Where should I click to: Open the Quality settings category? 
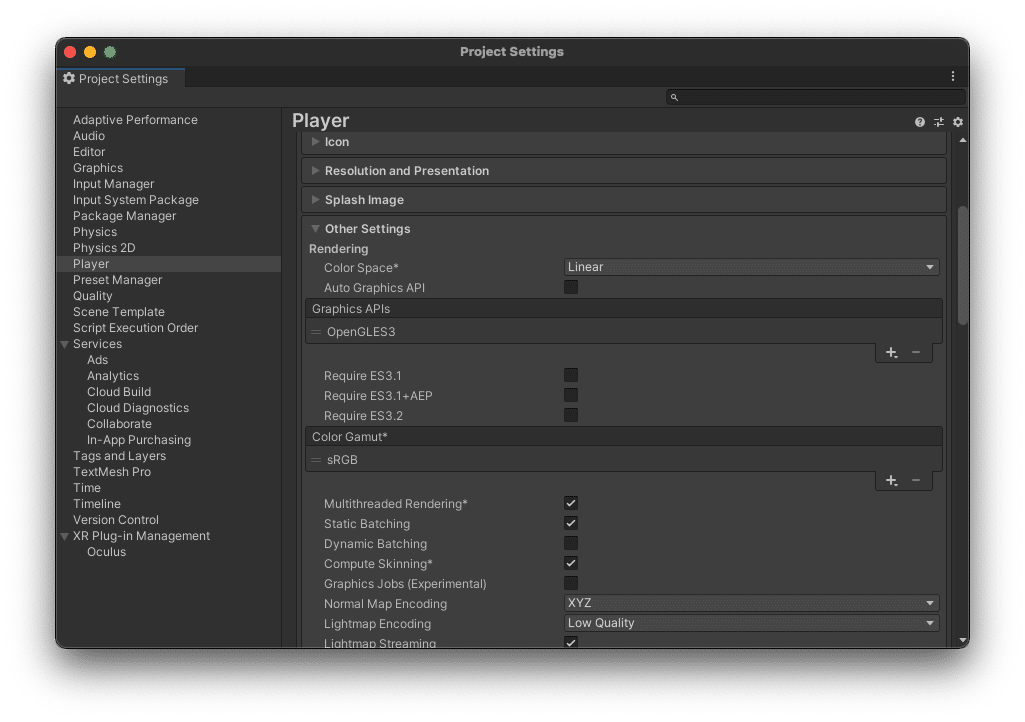coord(93,296)
